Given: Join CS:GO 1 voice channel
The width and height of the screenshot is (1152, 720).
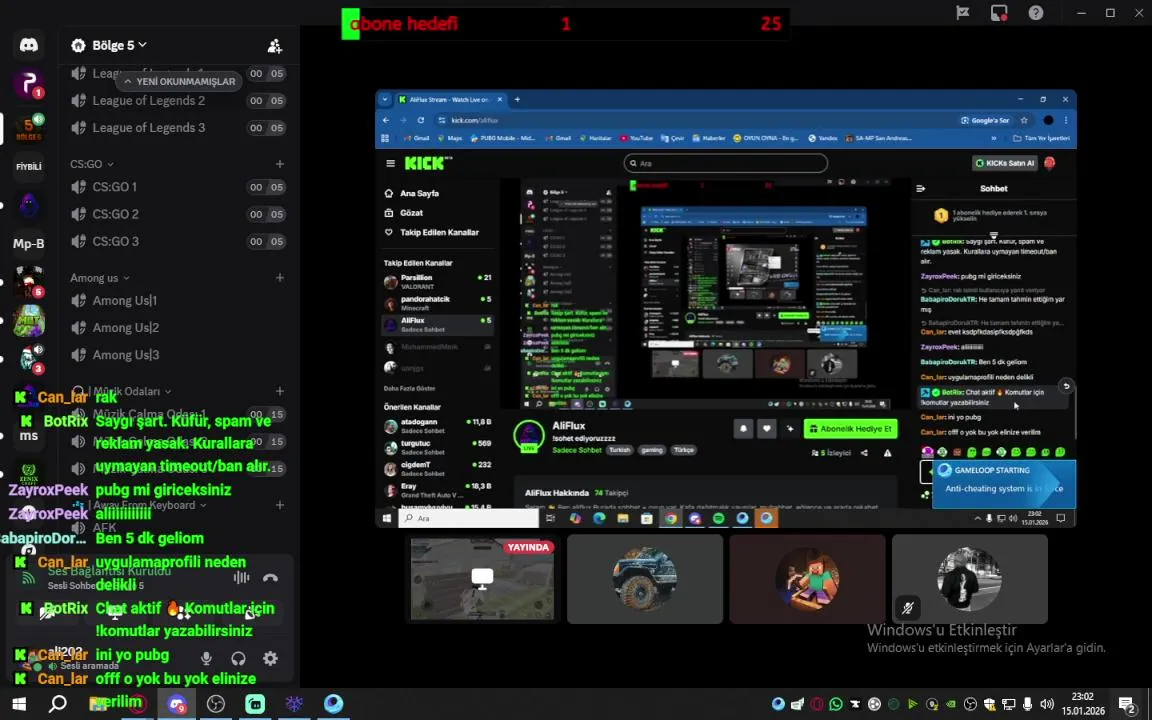Looking at the screenshot, I should tap(178, 187).
